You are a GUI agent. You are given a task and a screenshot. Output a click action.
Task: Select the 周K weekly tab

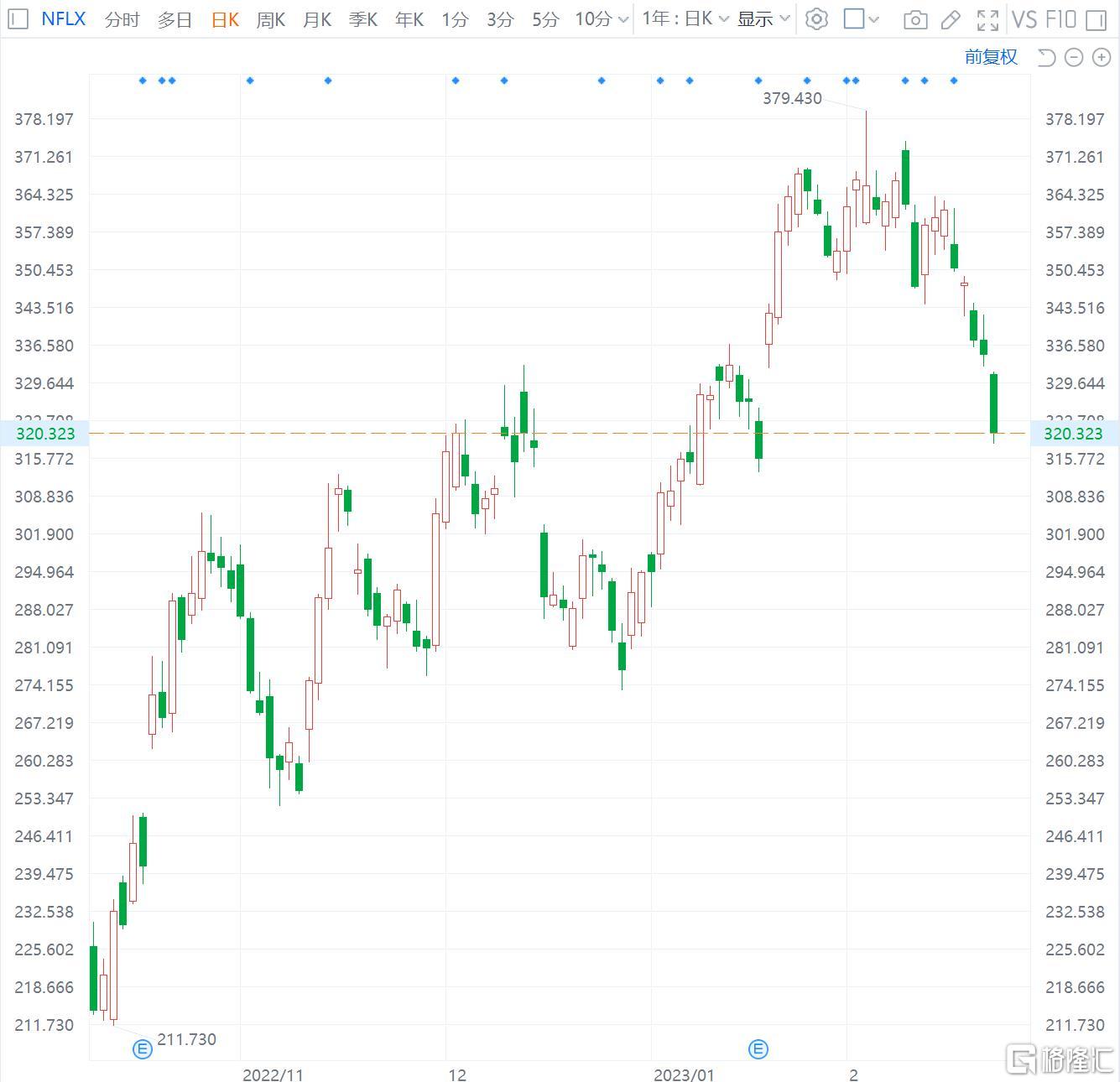pos(271,18)
